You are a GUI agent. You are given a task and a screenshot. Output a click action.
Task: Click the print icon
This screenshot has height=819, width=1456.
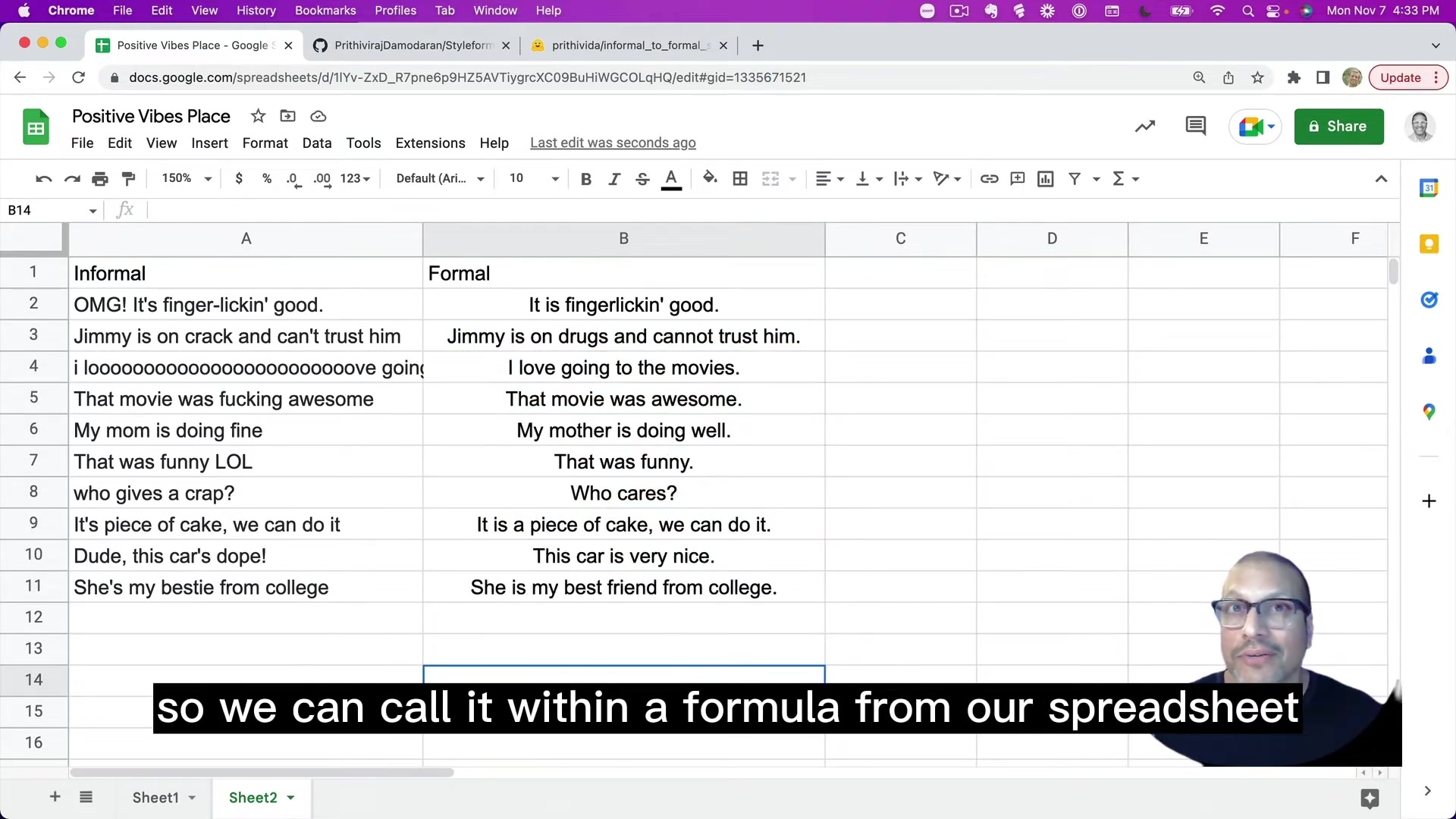click(x=100, y=179)
